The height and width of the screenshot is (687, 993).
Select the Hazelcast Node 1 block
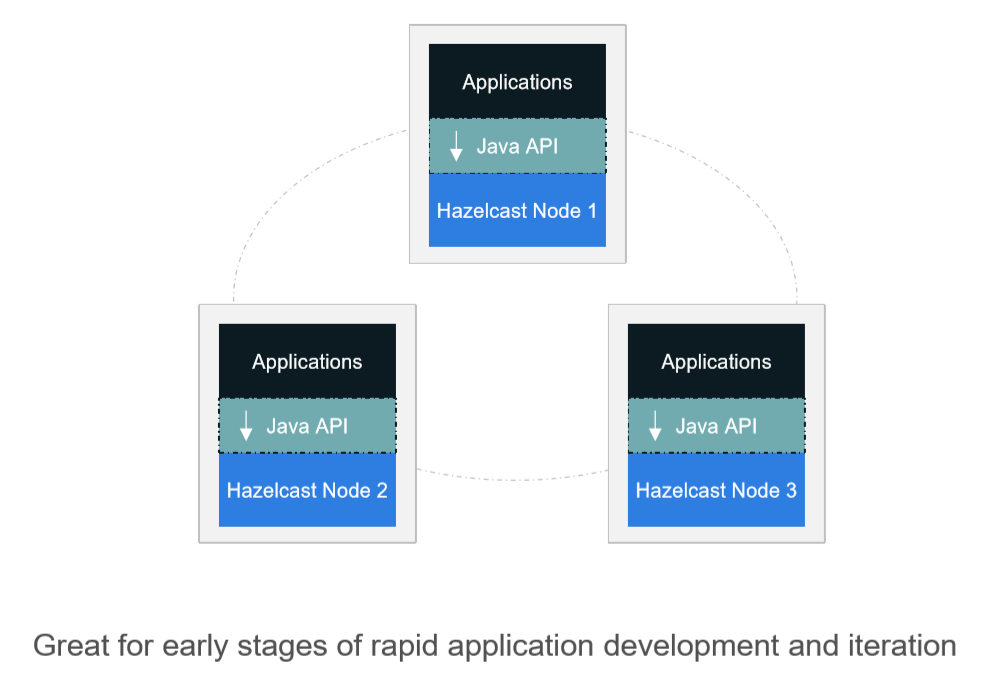517,210
